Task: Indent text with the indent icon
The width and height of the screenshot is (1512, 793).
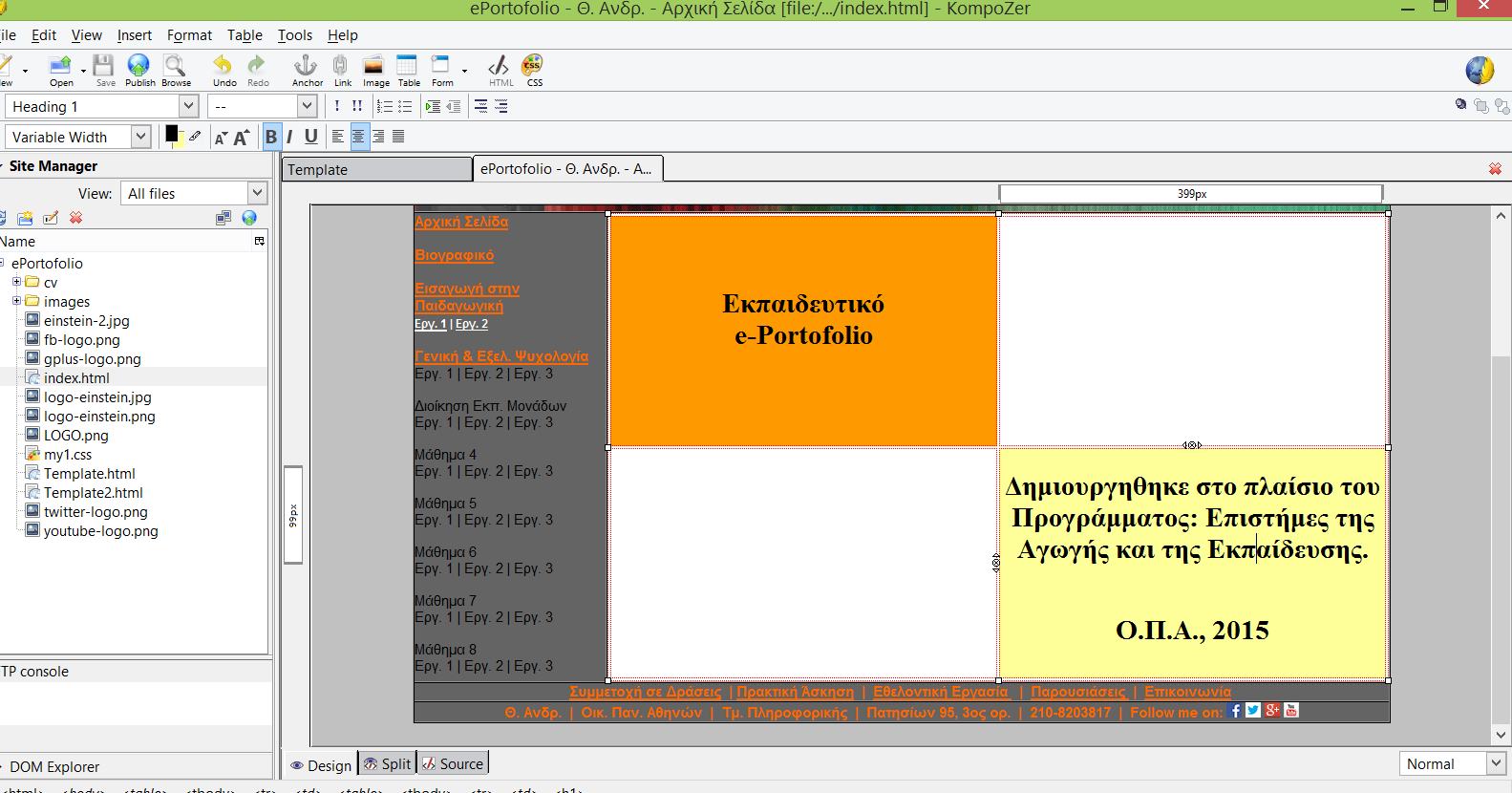Action: click(x=433, y=106)
